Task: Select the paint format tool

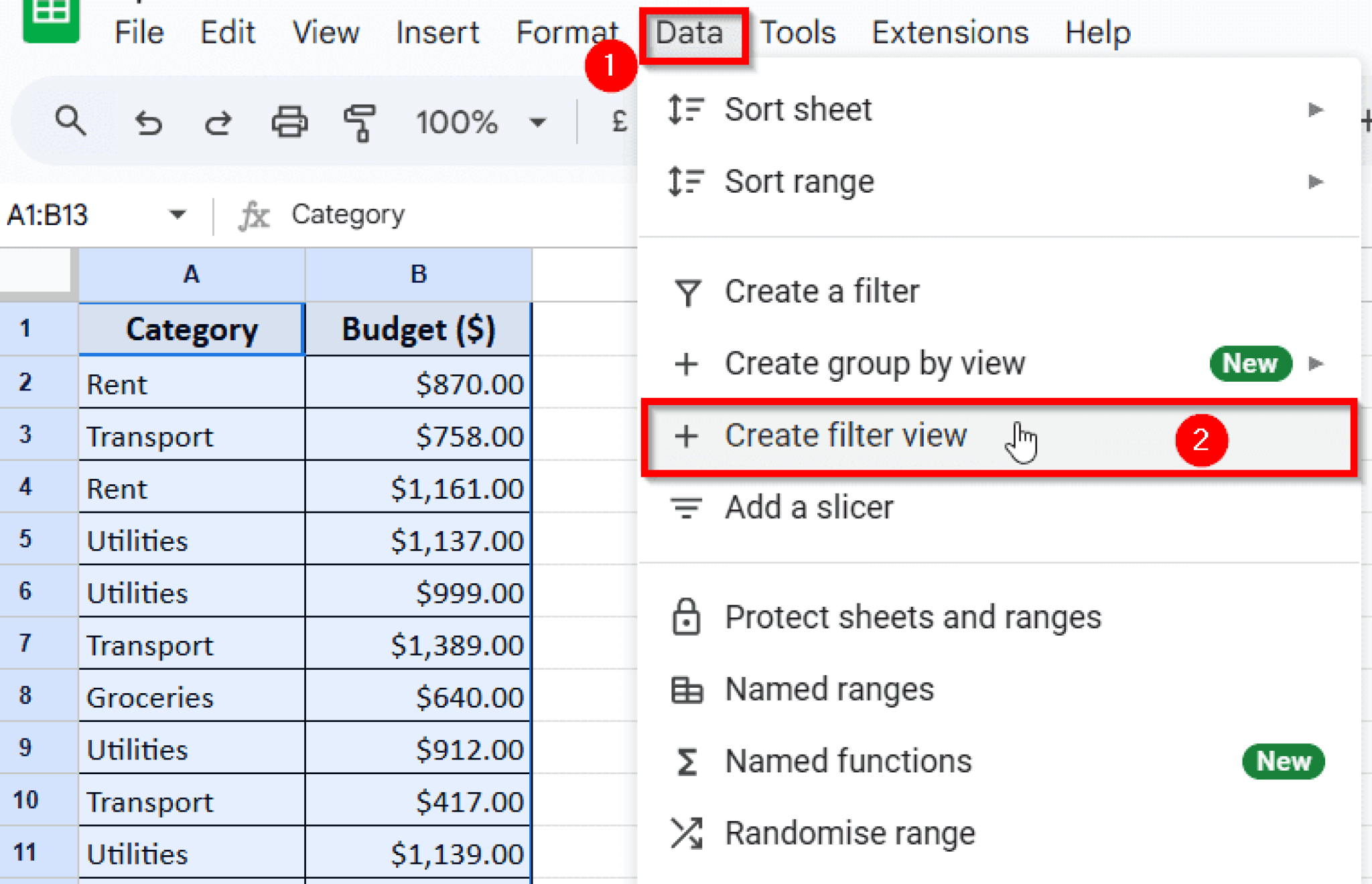Action: (360, 123)
